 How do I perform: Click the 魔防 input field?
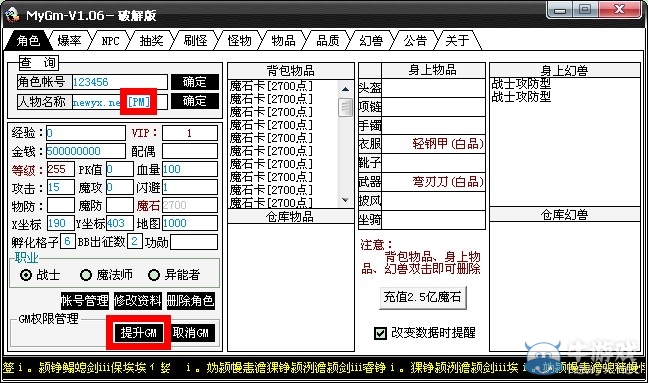[120, 205]
